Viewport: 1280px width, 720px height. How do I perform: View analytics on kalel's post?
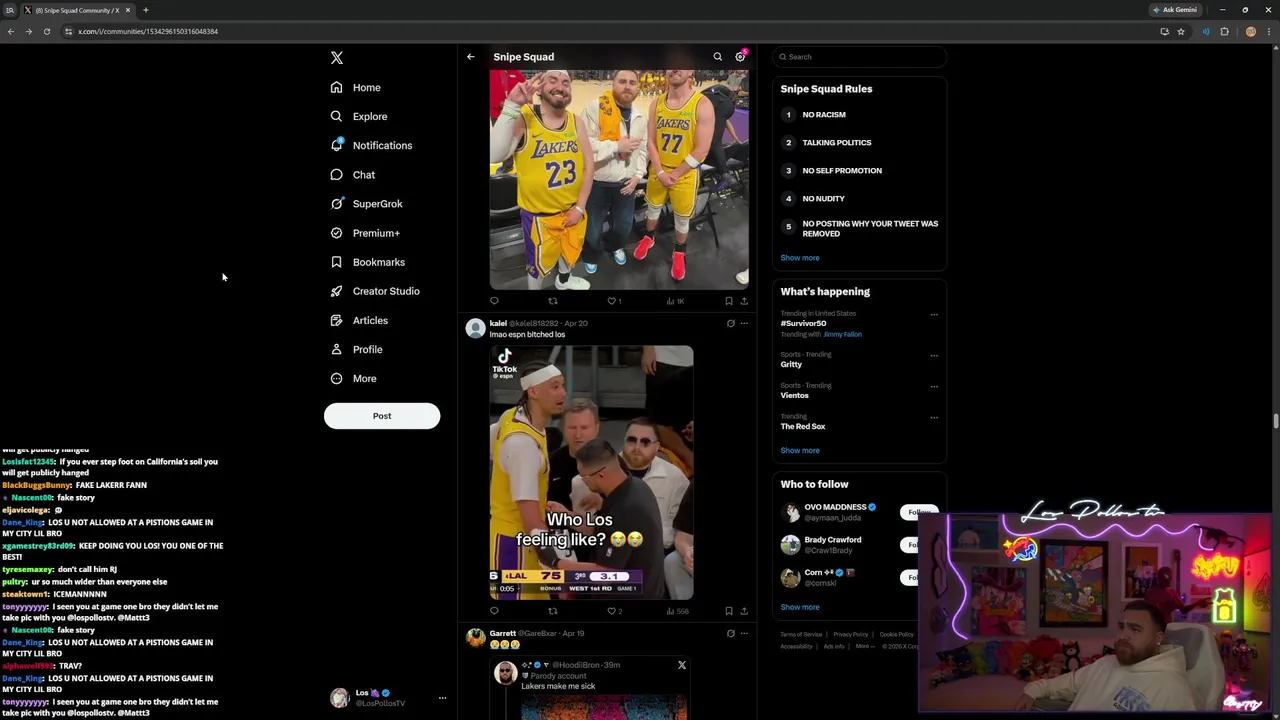tap(679, 610)
